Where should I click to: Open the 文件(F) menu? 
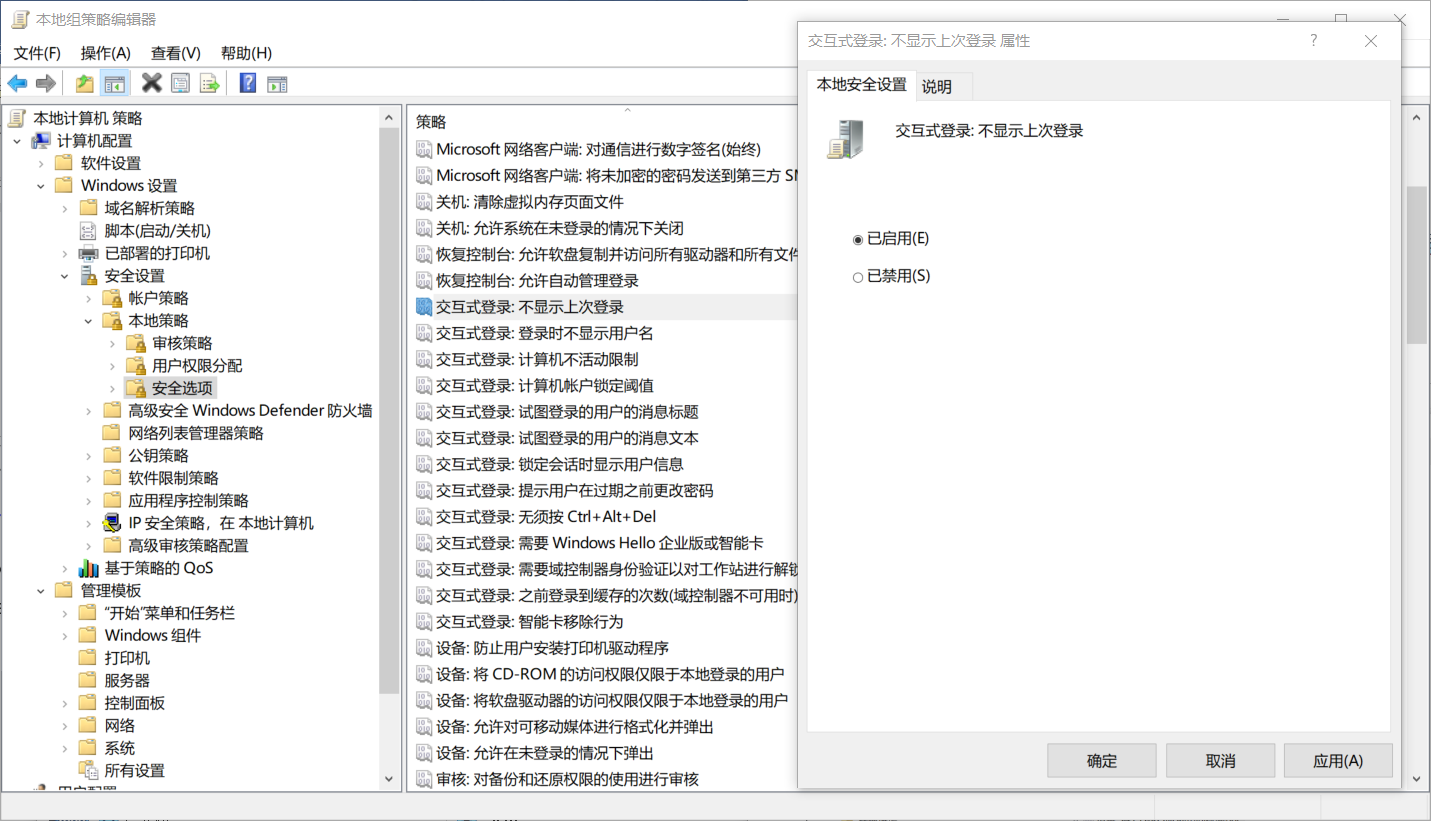click(38, 53)
